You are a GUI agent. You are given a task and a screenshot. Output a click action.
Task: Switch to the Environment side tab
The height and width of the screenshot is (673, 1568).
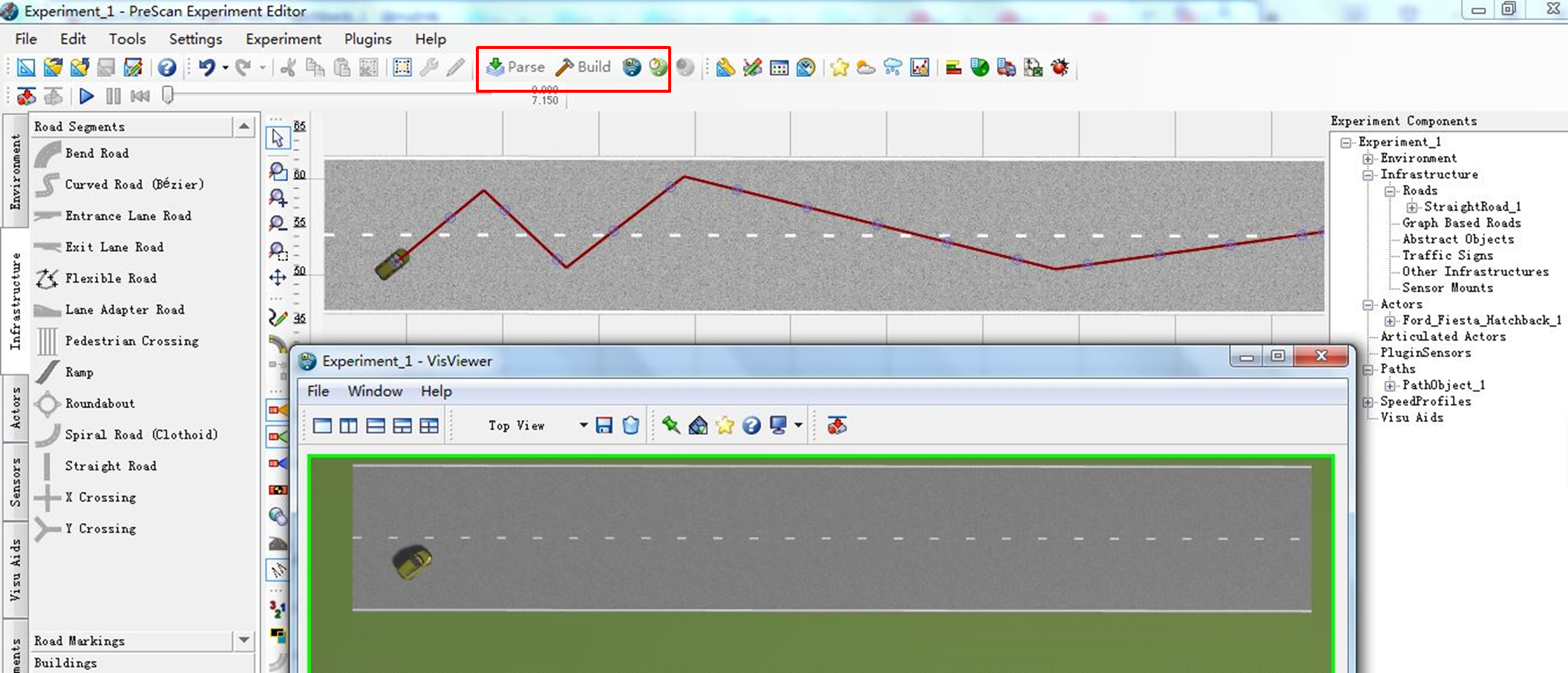16,171
